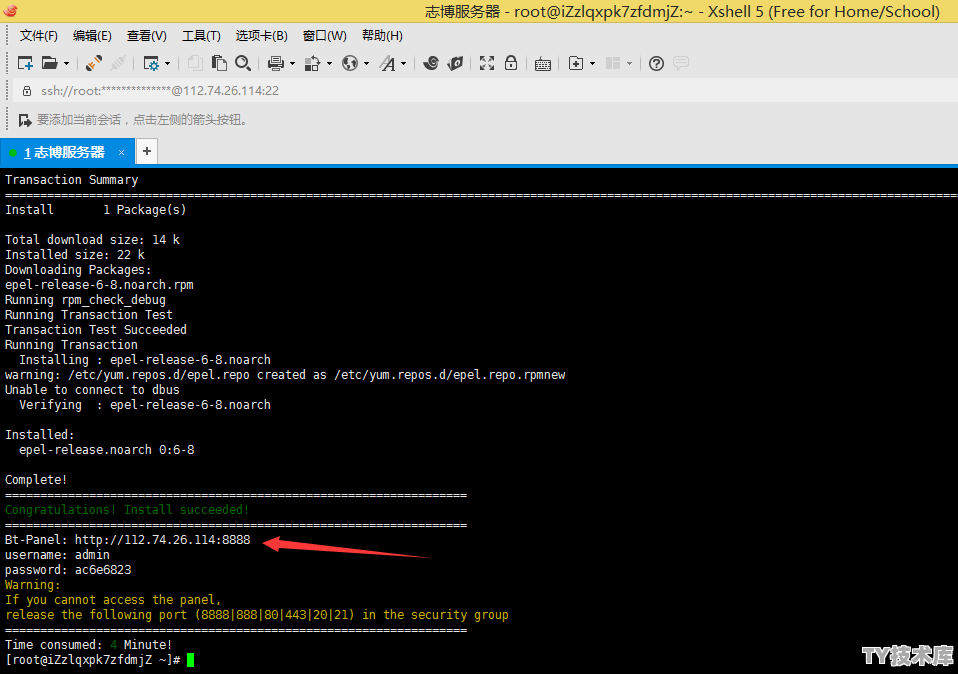
Task: Expand the Color Scheme dropdown arrow
Action: pos(329,64)
